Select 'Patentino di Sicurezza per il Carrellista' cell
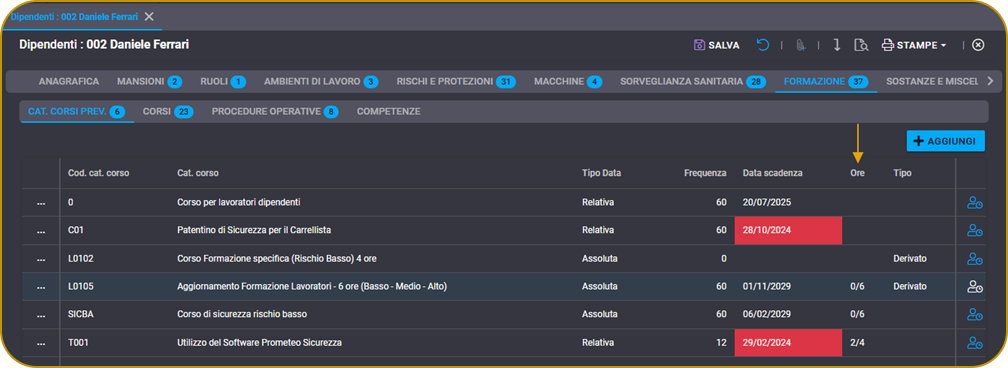Image resolution: width=1008 pixels, height=368 pixels. tap(254, 230)
